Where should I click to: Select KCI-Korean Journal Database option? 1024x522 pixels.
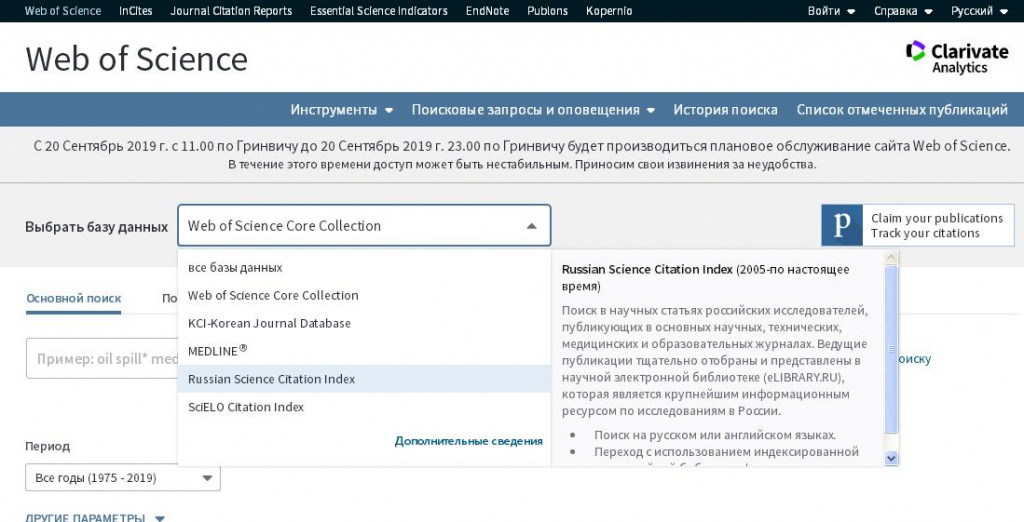(x=364, y=323)
